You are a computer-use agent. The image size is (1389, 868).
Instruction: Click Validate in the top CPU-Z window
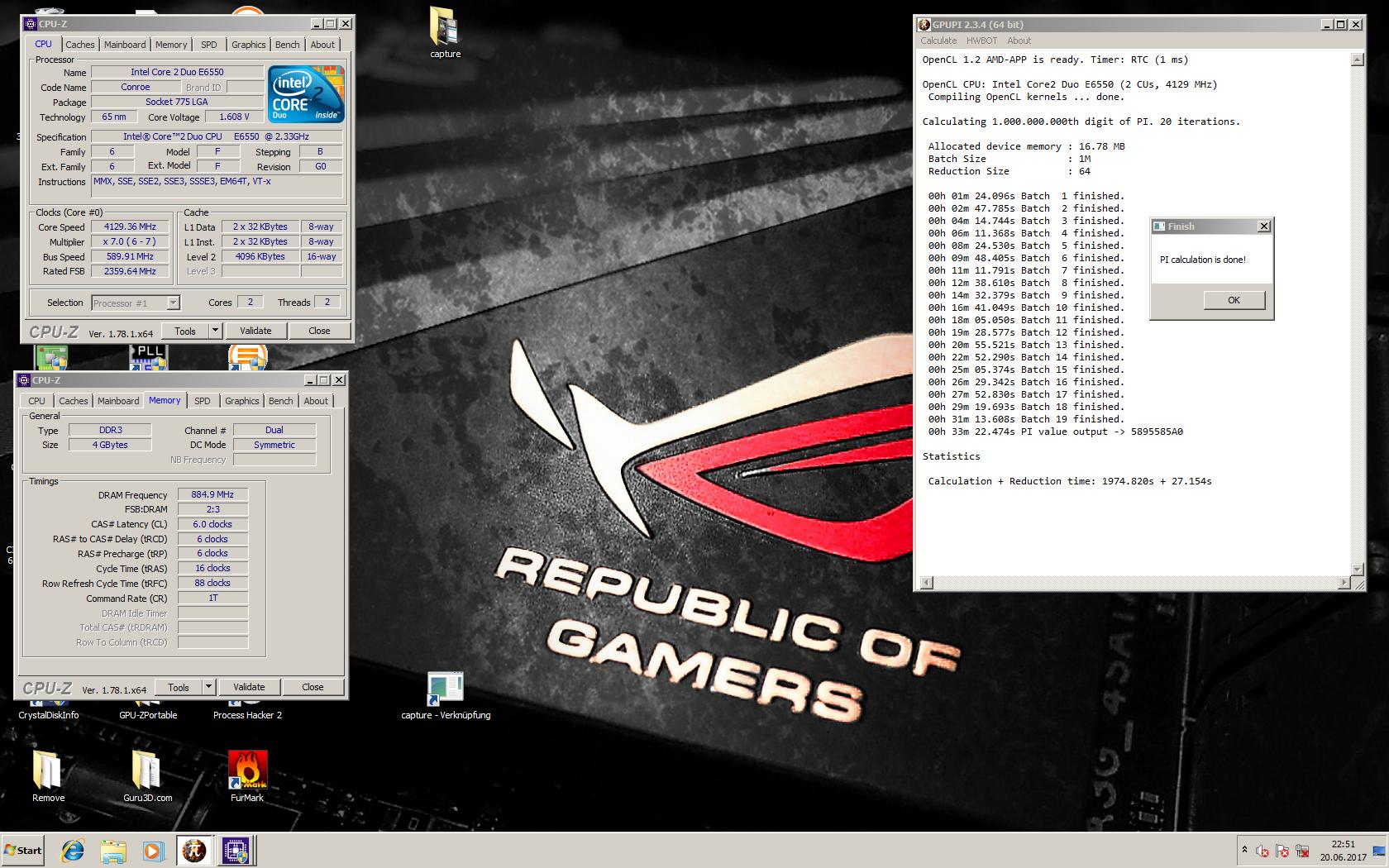[255, 331]
